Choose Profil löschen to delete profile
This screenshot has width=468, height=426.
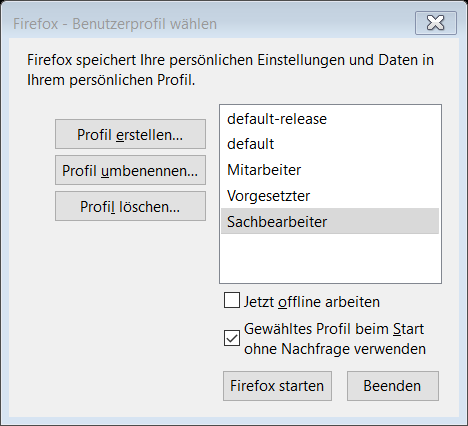coord(130,206)
